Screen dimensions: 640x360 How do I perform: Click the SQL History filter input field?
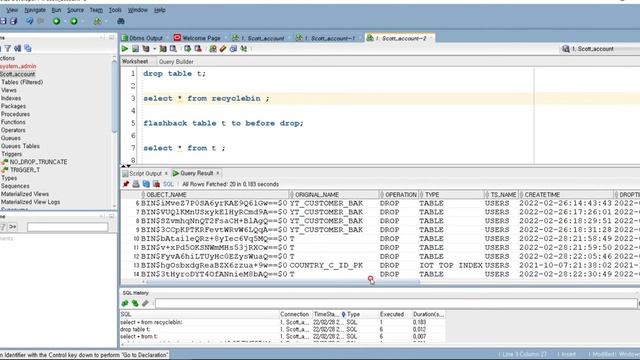click(396, 303)
